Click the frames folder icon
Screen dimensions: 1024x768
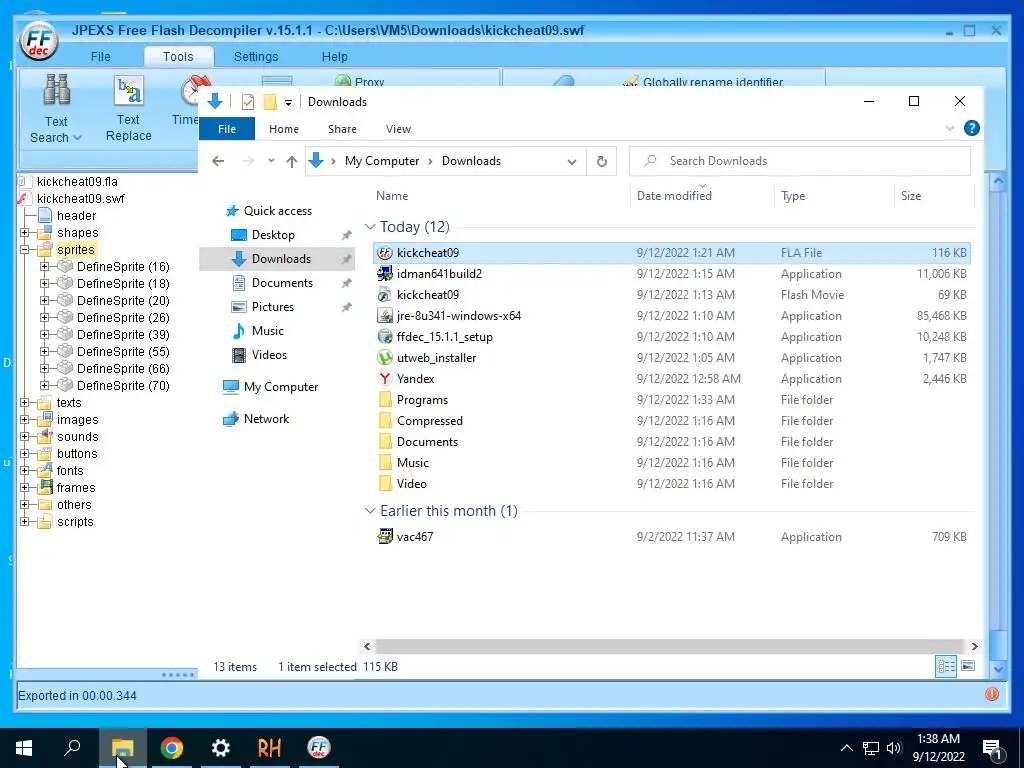coord(44,487)
